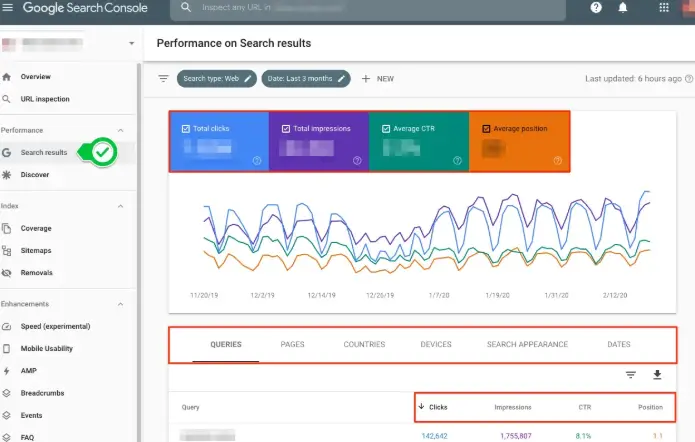This screenshot has width=695, height=442.
Task: Download the table data export icon
Action: 657,375
